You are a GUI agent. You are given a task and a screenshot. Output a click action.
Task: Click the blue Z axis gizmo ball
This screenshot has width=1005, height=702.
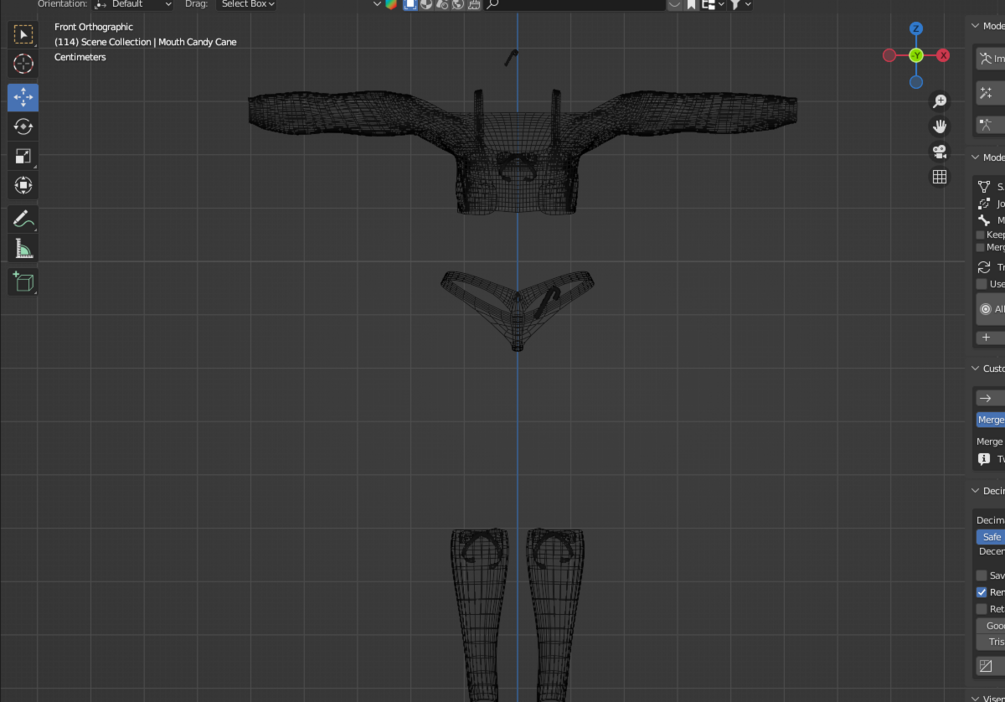tap(916, 29)
